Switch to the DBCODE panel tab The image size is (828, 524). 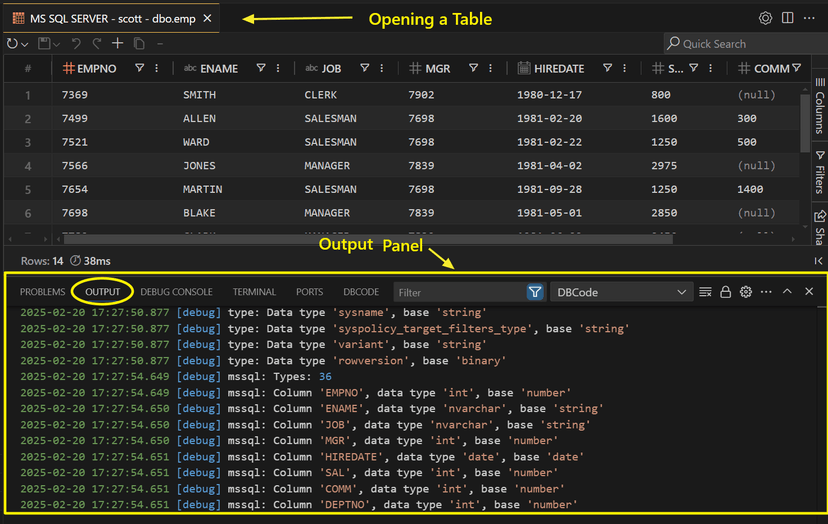click(361, 292)
